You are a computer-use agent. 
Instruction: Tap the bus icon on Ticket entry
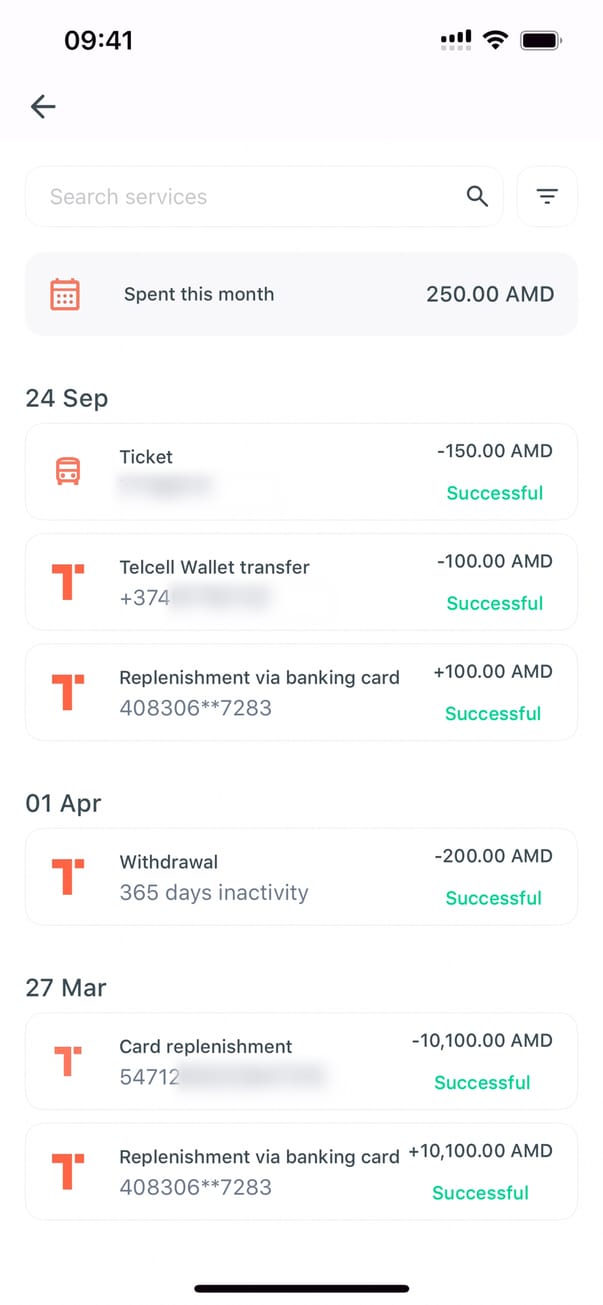[x=67, y=472]
